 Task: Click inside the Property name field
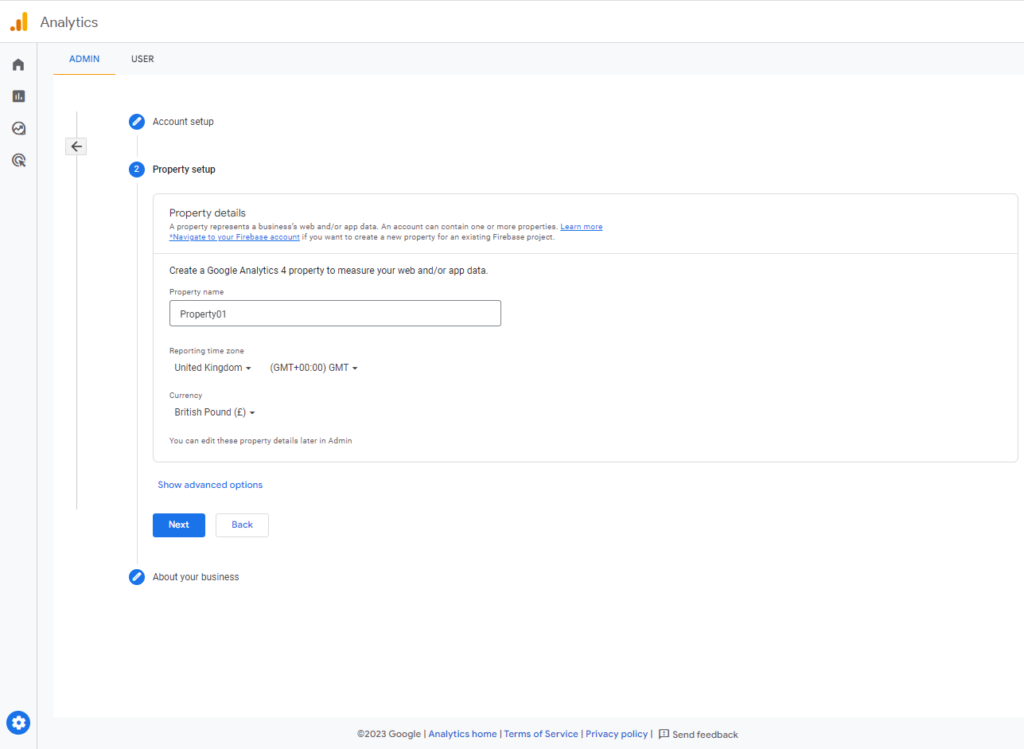335,312
